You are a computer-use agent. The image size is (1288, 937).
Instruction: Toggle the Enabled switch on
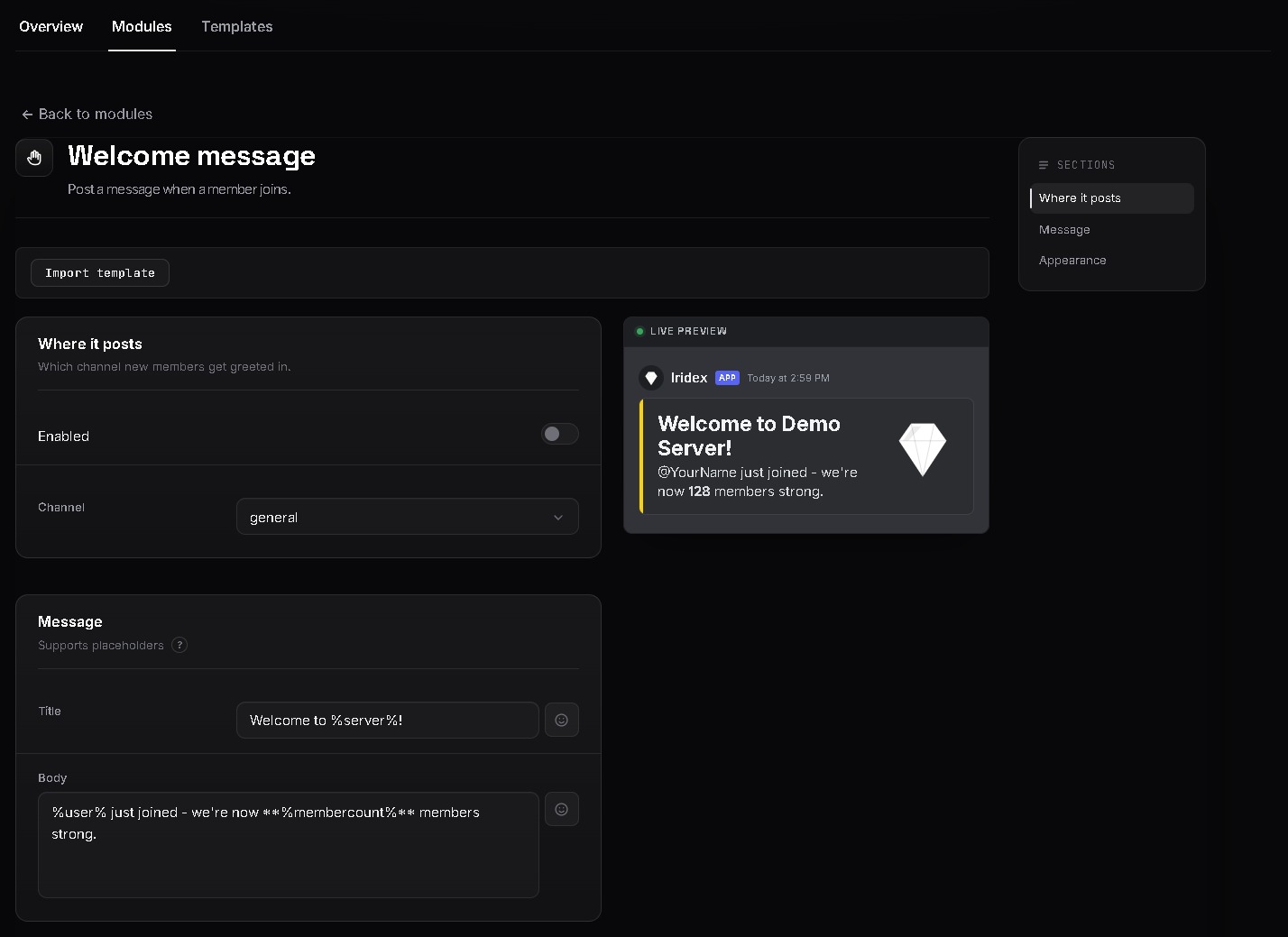tap(559, 434)
